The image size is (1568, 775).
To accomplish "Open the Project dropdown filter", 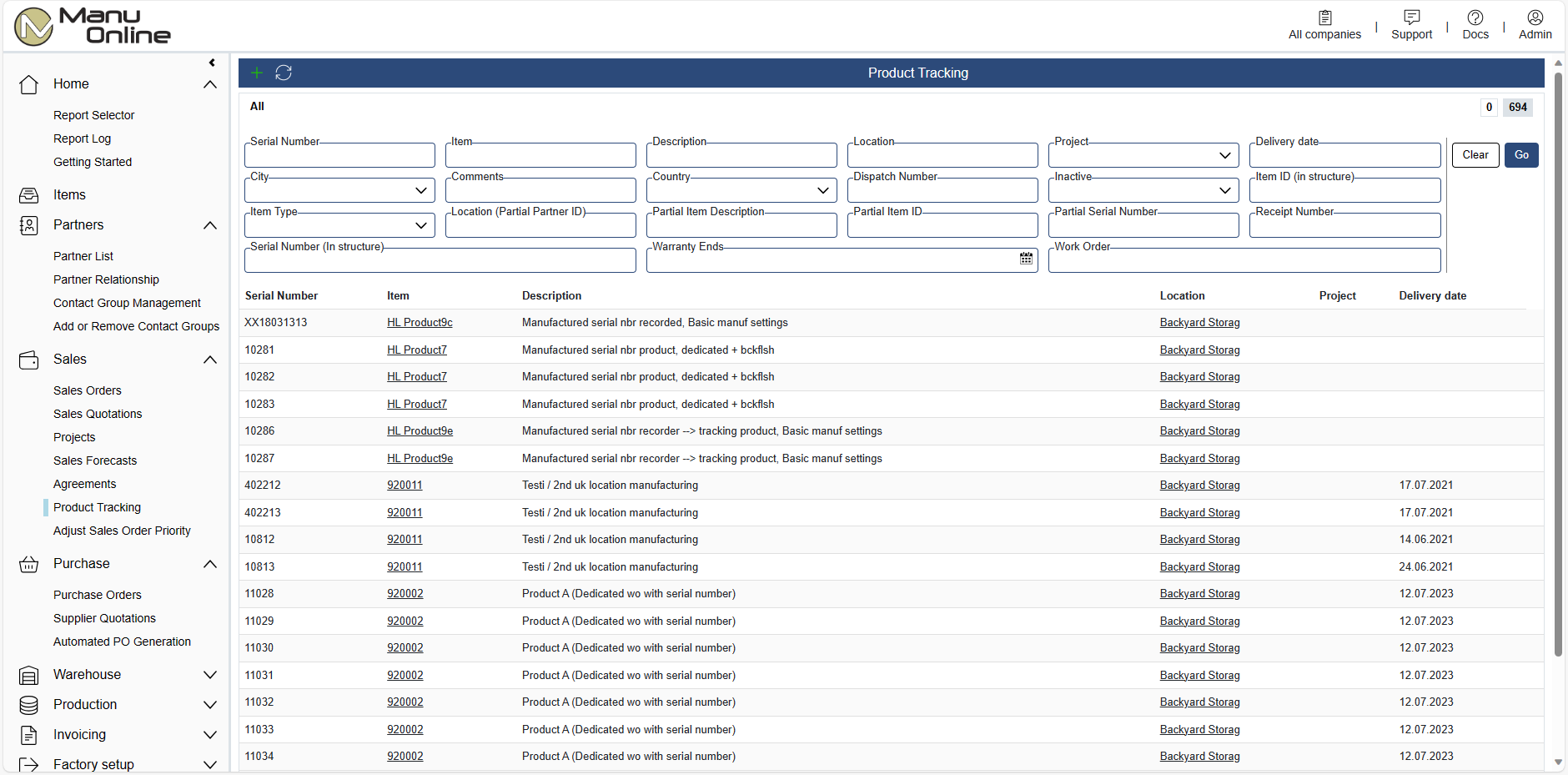I will coord(1224,155).
